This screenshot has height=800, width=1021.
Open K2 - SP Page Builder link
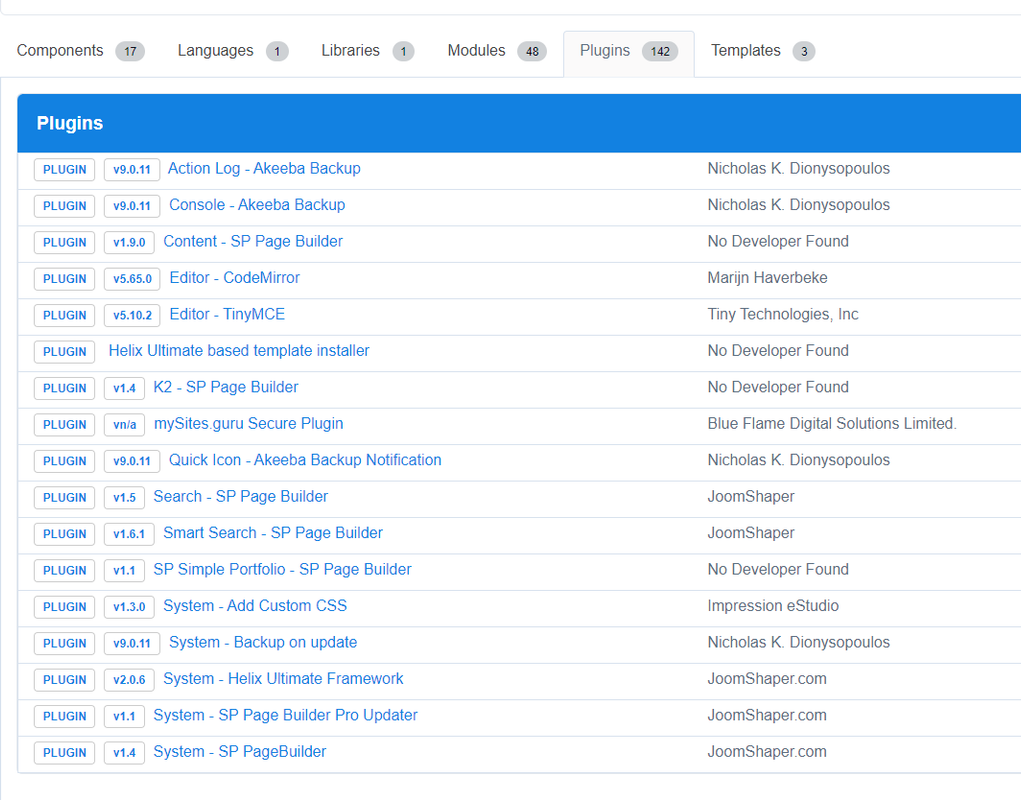click(226, 387)
